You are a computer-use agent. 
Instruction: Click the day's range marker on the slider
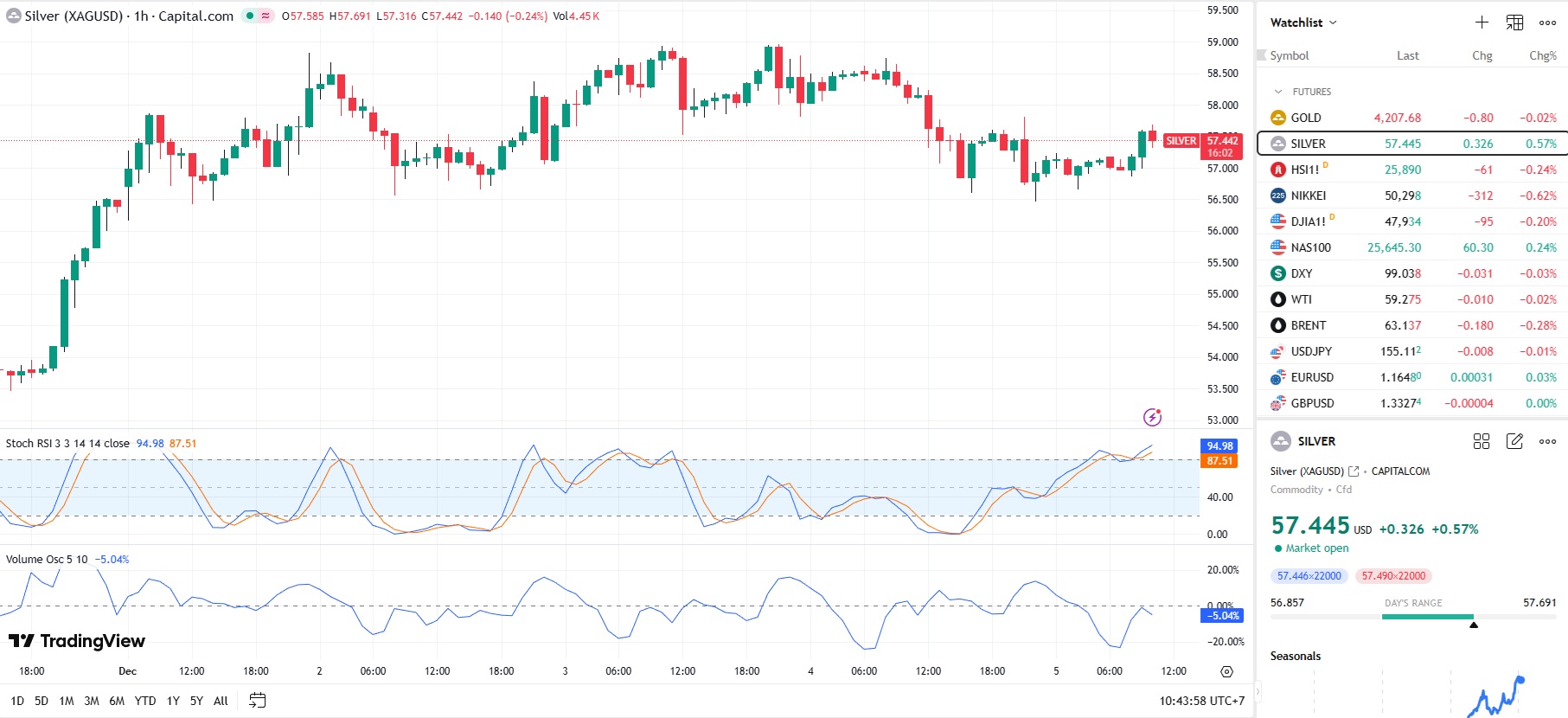1473,624
